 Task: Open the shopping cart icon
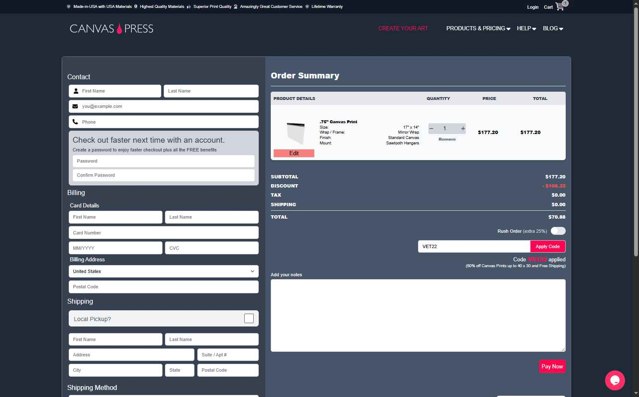point(560,7)
